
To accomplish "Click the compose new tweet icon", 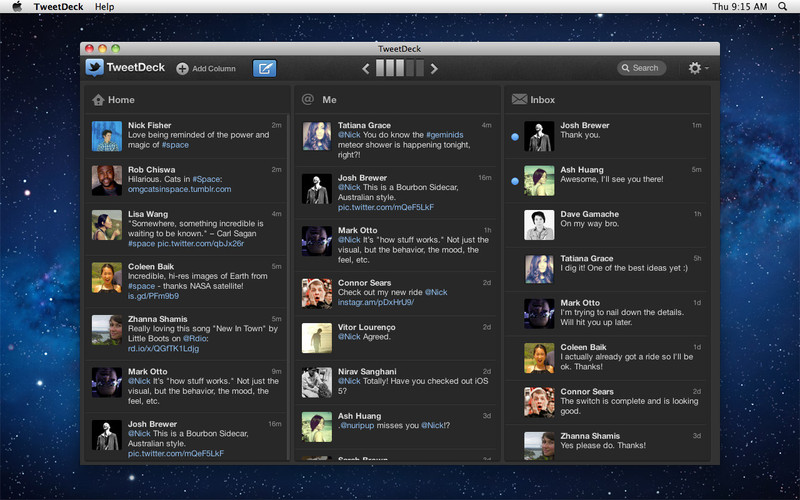I will (264, 68).
